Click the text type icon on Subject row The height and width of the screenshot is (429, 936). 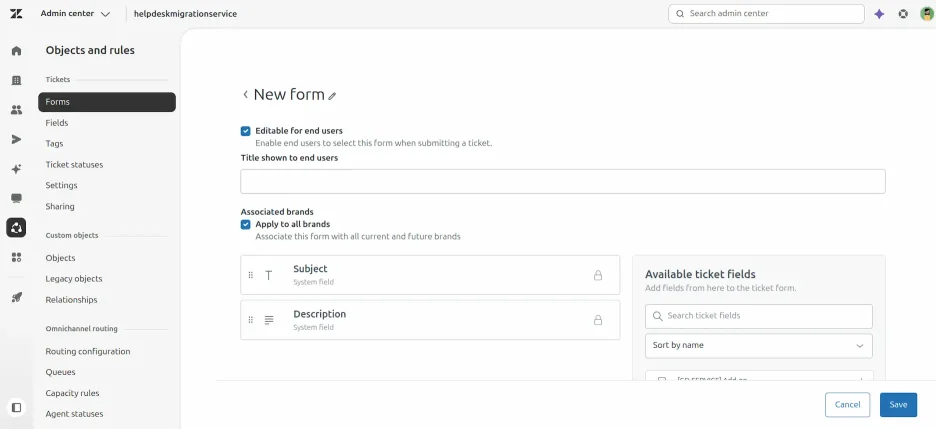coord(269,275)
